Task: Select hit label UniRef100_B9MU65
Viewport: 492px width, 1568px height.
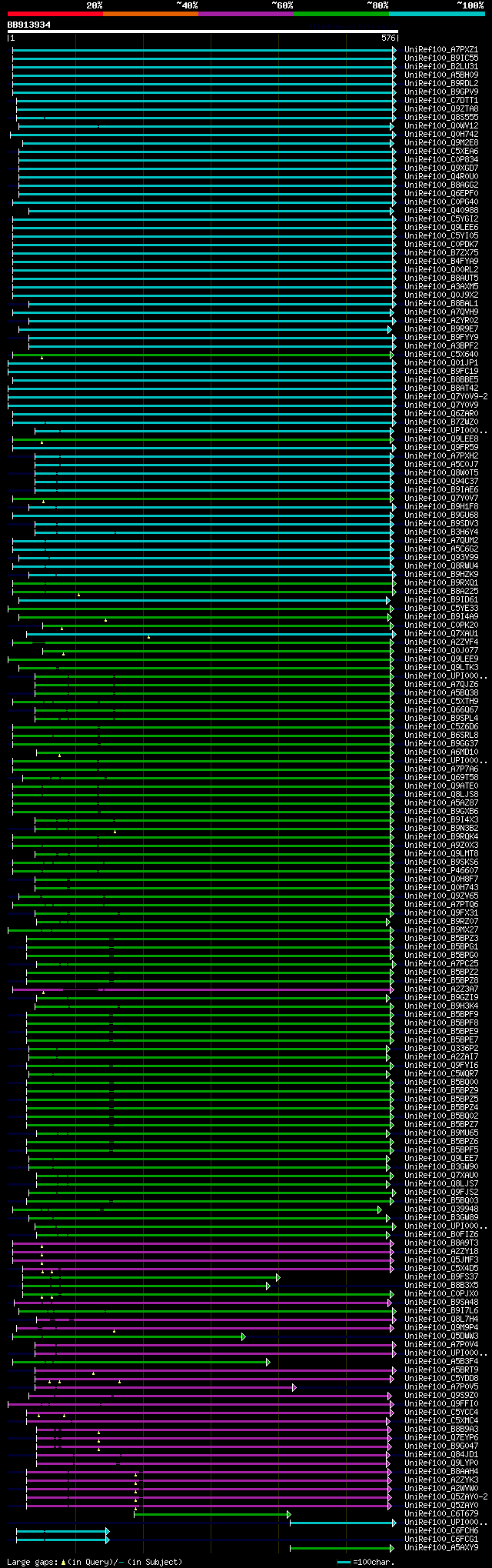Action: coord(441,1133)
